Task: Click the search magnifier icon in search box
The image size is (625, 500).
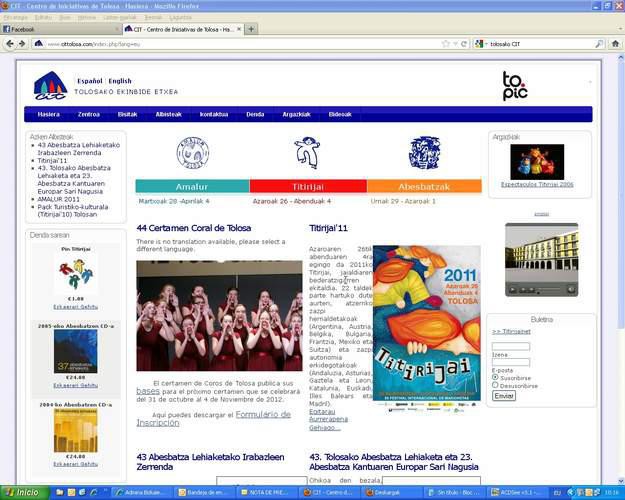Action: (x=599, y=44)
